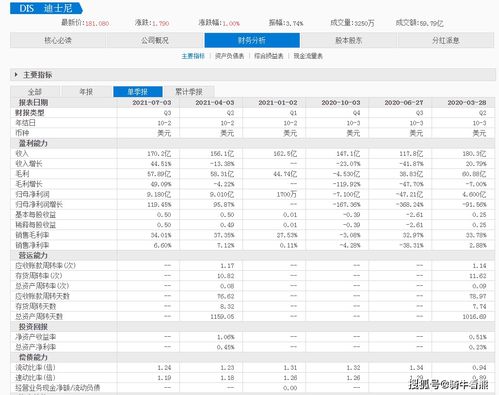Click the 2020-10-03 column header
The width and height of the screenshot is (499, 395).
pyautogui.click(x=341, y=103)
